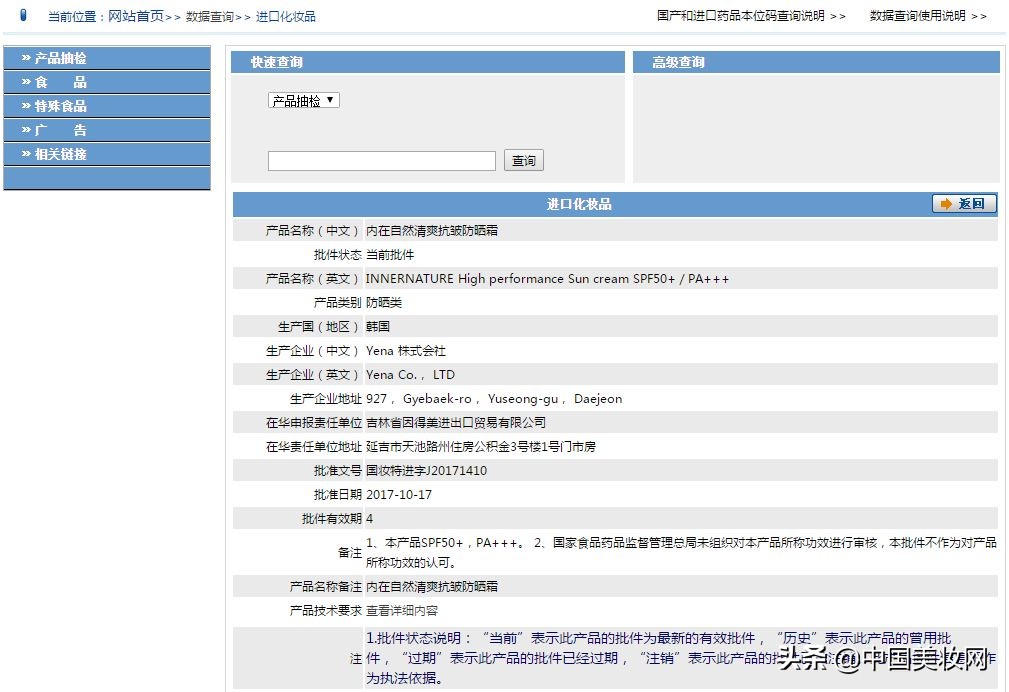This screenshot has width=1009, height=692.
Task: Click the search input field under 快速查询
Action: (x=381, y=160)
